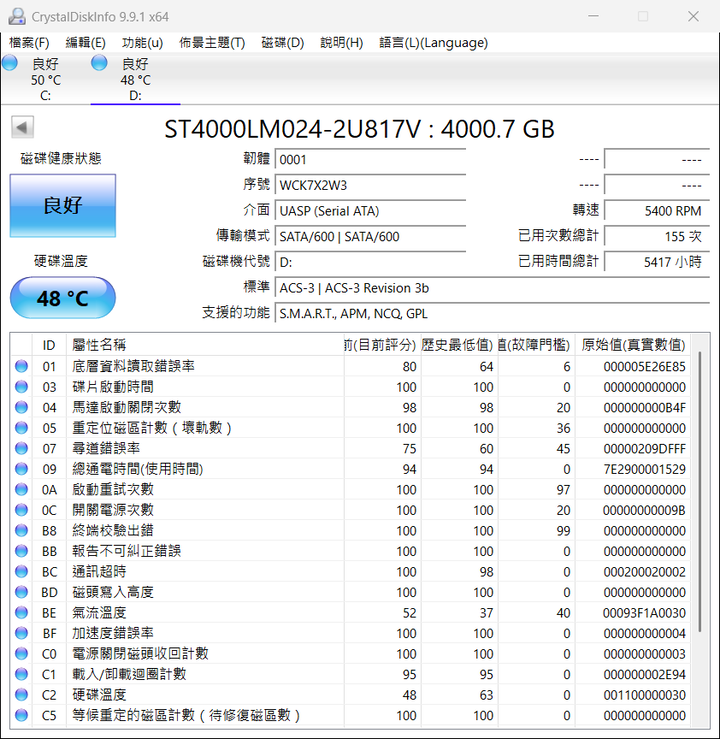The height and width of the screenshot is (739, 720).
Task: Click the status orb of attribute 05
Action: 21,428
